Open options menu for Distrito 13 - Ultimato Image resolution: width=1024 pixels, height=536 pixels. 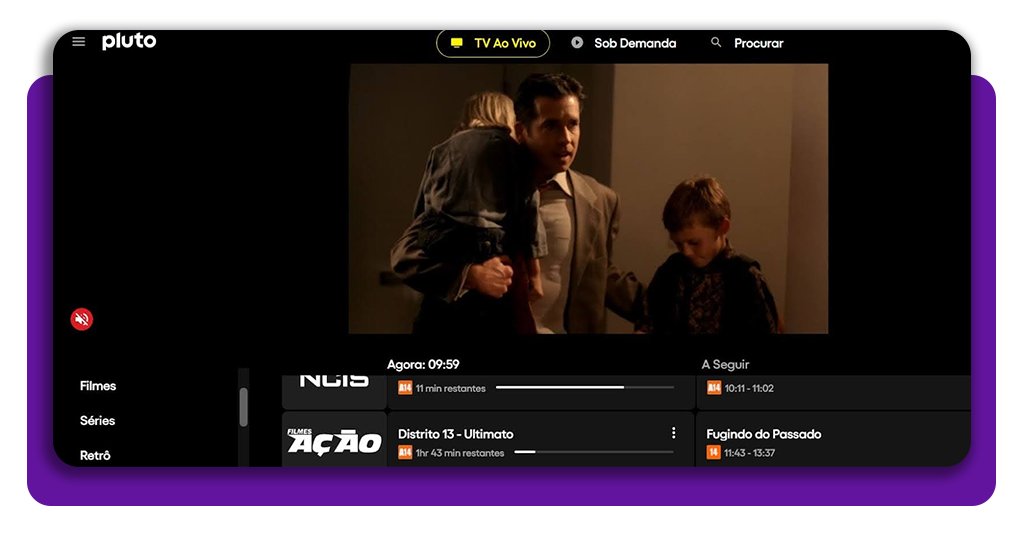(x=673, y=434)
